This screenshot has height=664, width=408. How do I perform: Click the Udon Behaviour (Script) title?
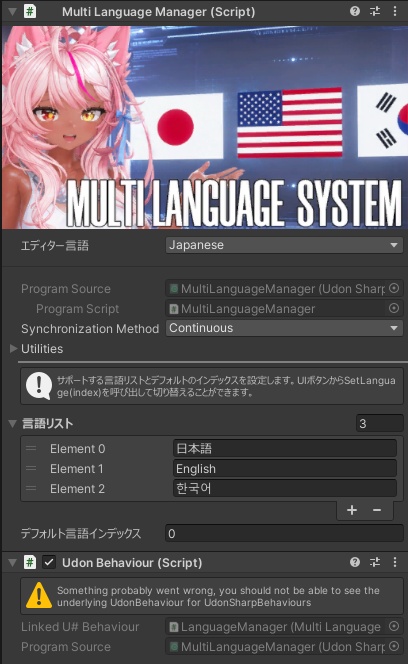tap(132, 563)
